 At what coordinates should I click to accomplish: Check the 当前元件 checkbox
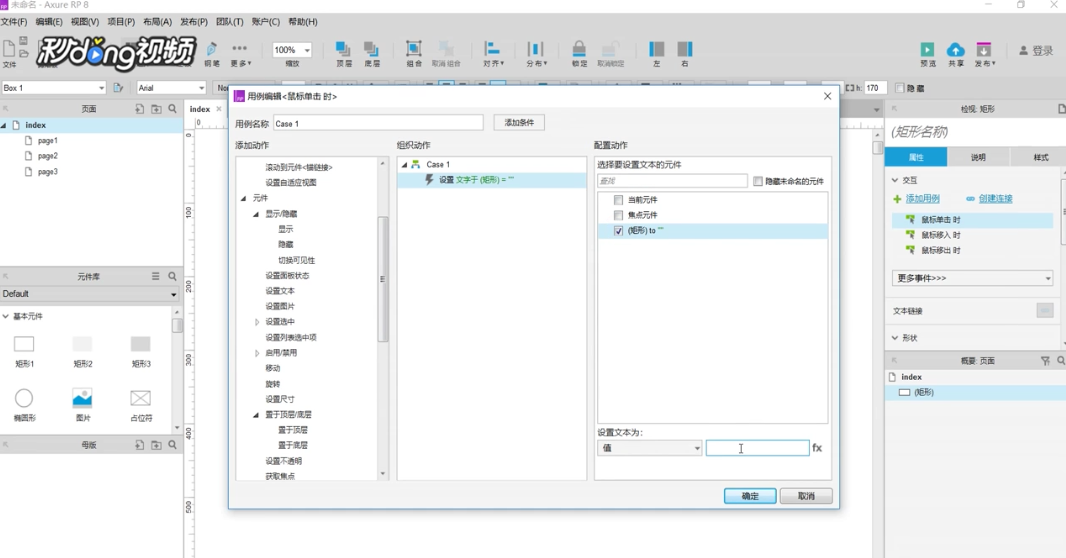click(618, 200)
